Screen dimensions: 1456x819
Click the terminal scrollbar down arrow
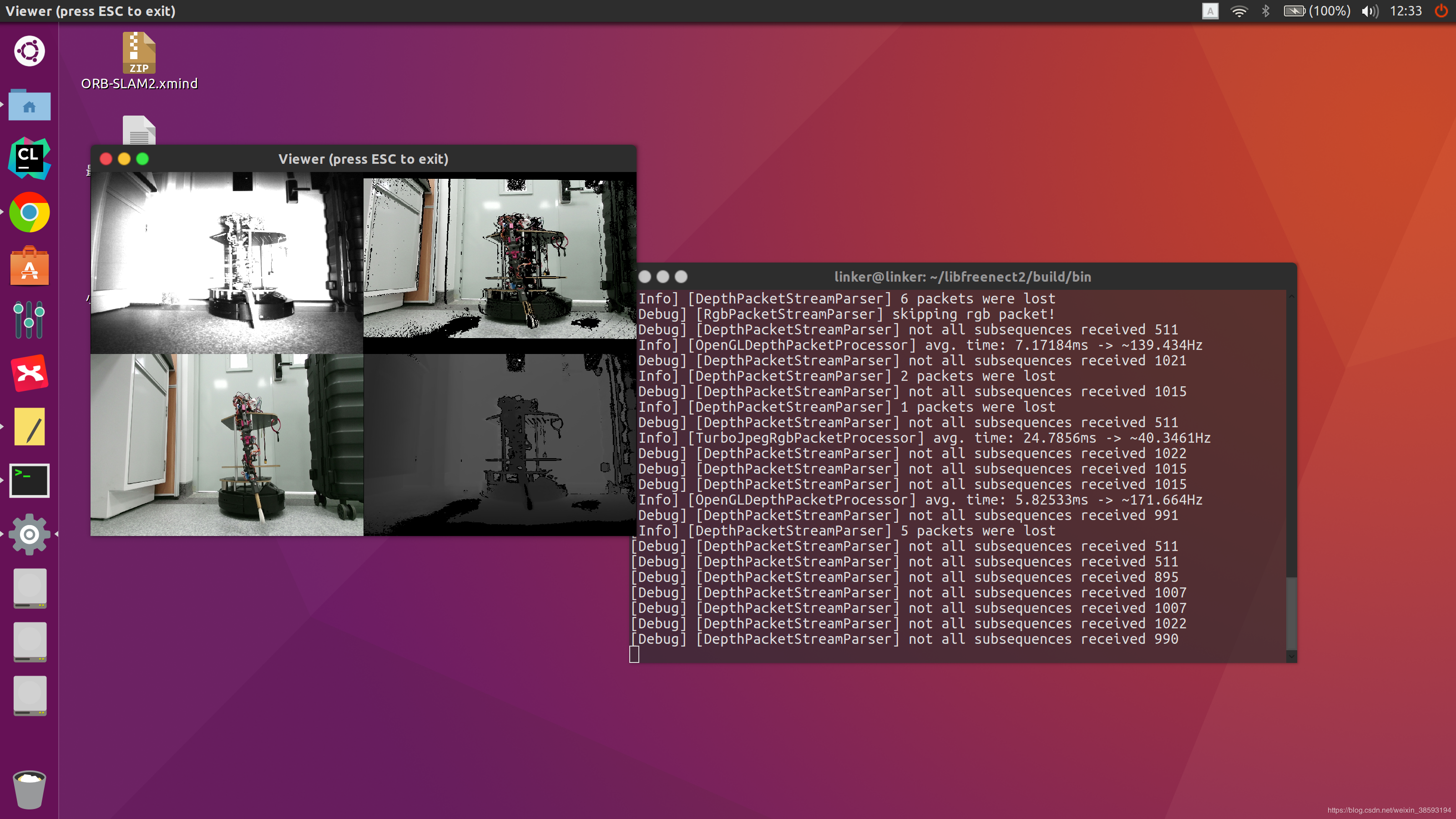[x=1291, y=656]
